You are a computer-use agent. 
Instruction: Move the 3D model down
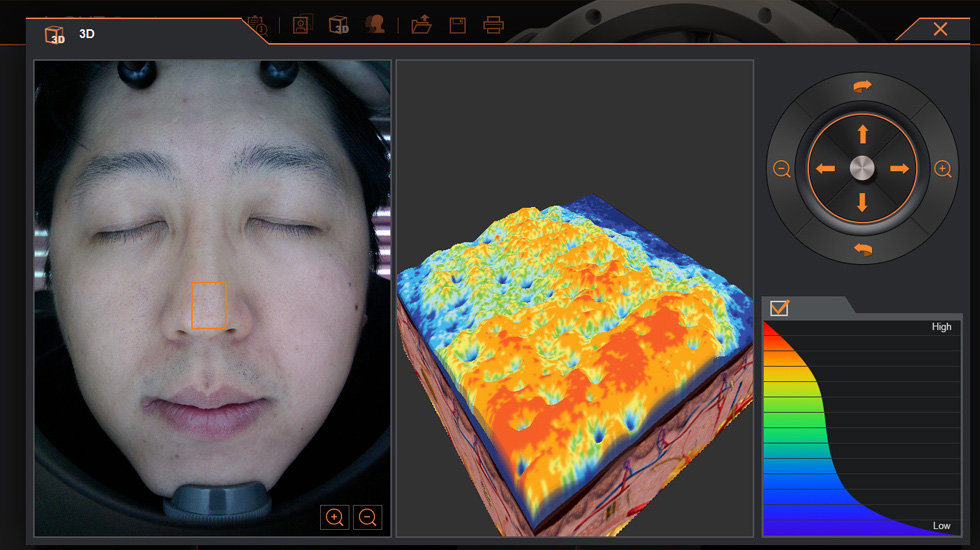(862, 202)
